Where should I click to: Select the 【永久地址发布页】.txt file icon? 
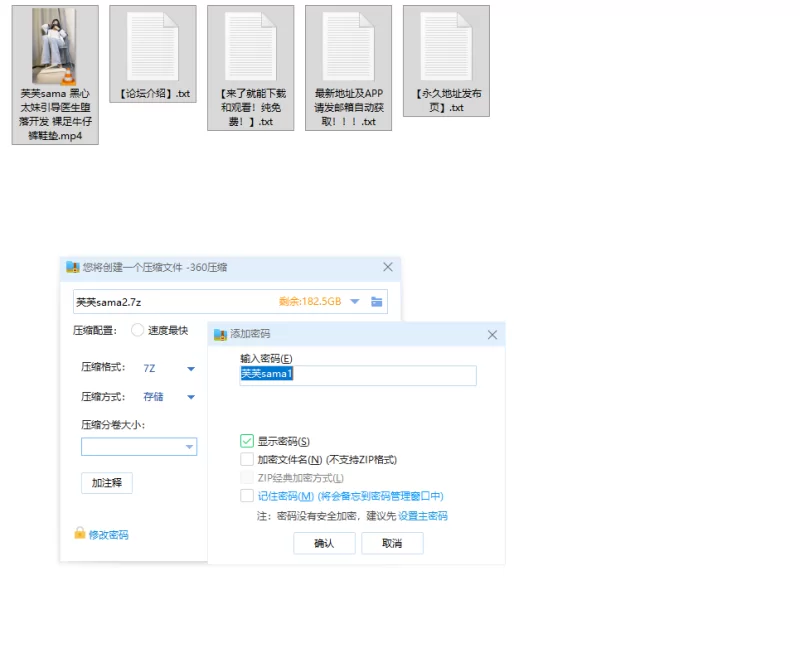coord(446,47)
